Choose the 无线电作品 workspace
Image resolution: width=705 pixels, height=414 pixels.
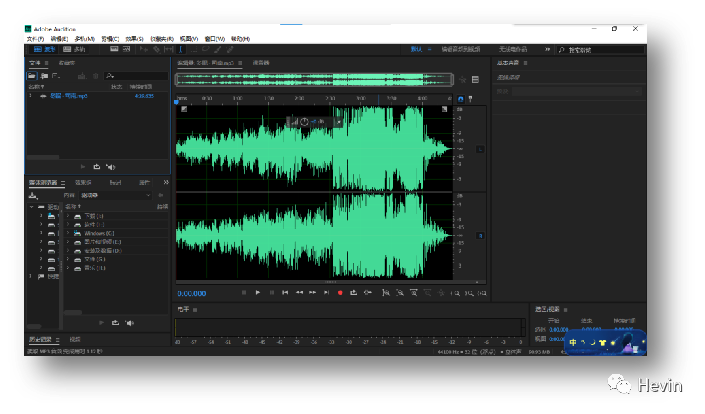[x=513, y=49]
